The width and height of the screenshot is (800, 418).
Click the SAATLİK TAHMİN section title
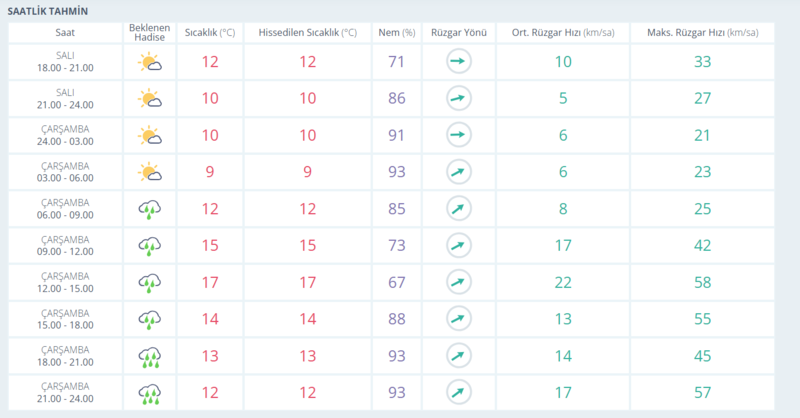pyautogui.click(x=48, y=10)
